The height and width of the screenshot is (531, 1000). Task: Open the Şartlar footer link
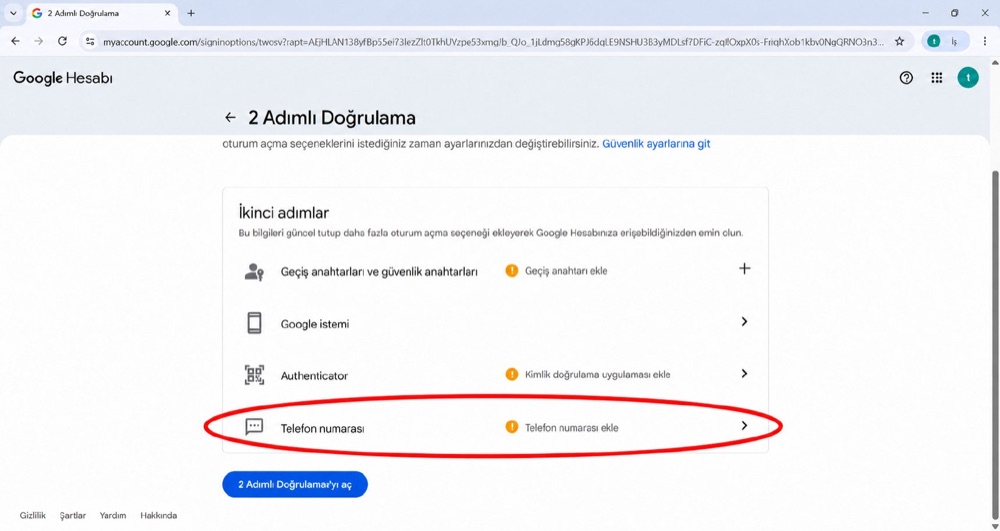[x=73, y=515]
